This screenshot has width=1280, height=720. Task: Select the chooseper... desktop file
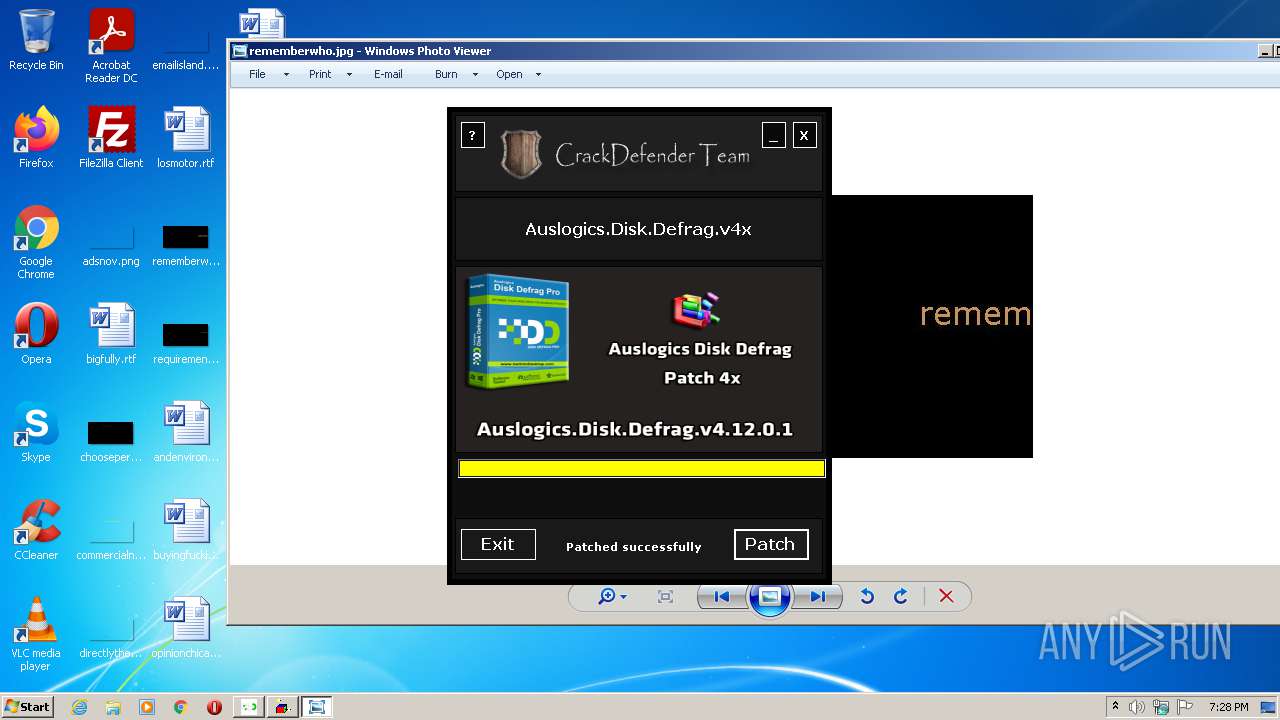(111, 440)
